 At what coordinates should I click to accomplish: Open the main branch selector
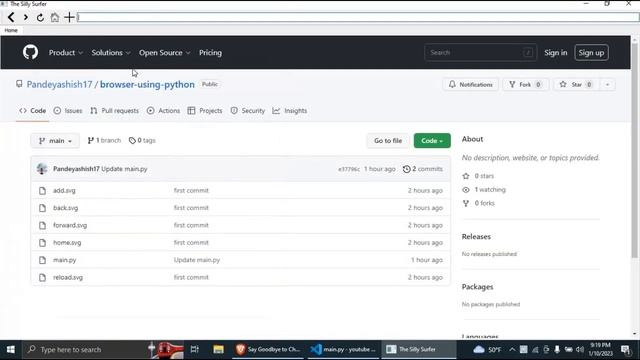pos(55,141)
